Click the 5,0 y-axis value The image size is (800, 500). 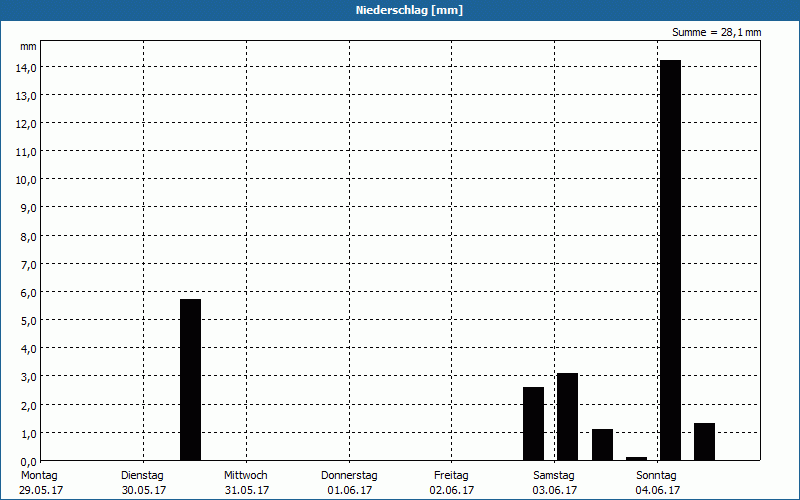[28, 321]
